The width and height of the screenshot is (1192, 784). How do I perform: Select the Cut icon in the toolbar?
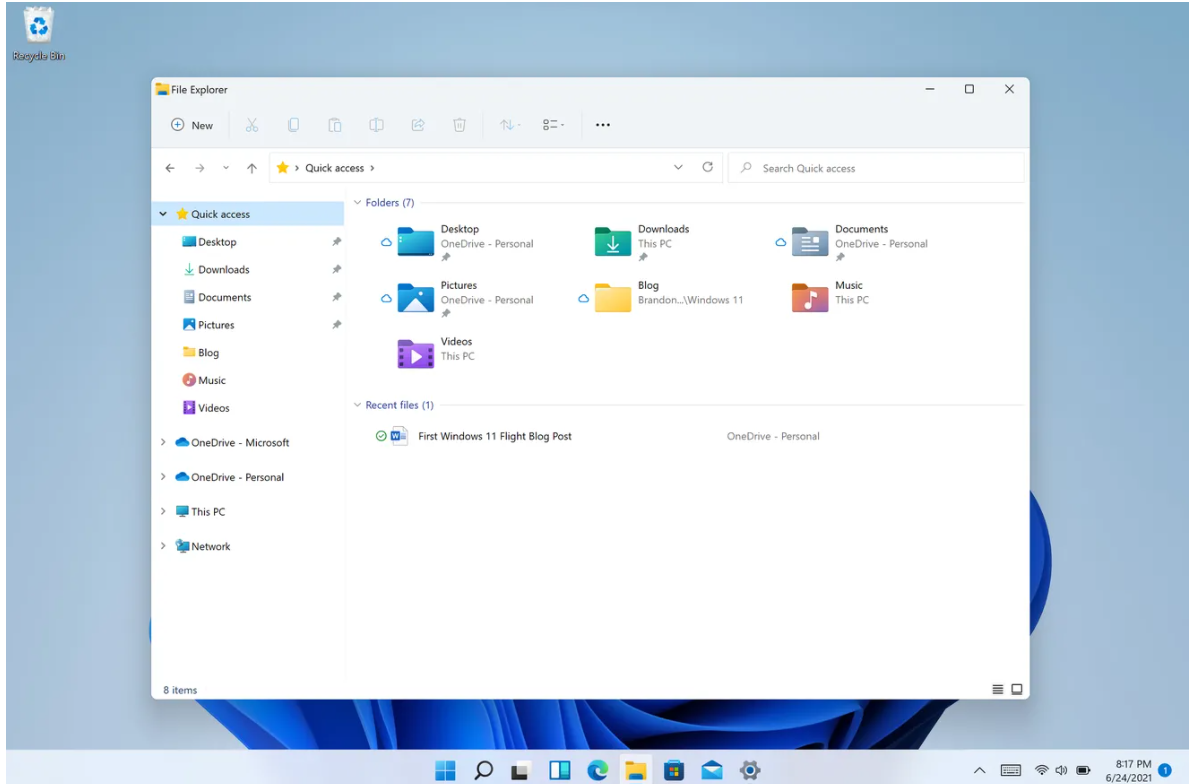pyautogui.click(x=251, y=124)
